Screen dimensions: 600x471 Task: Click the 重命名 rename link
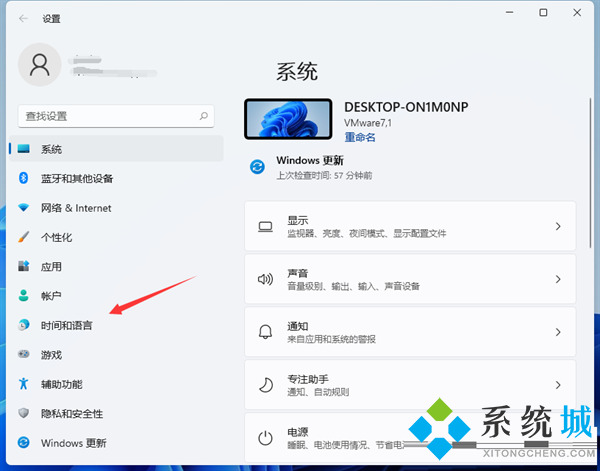[x=360, y=137]
